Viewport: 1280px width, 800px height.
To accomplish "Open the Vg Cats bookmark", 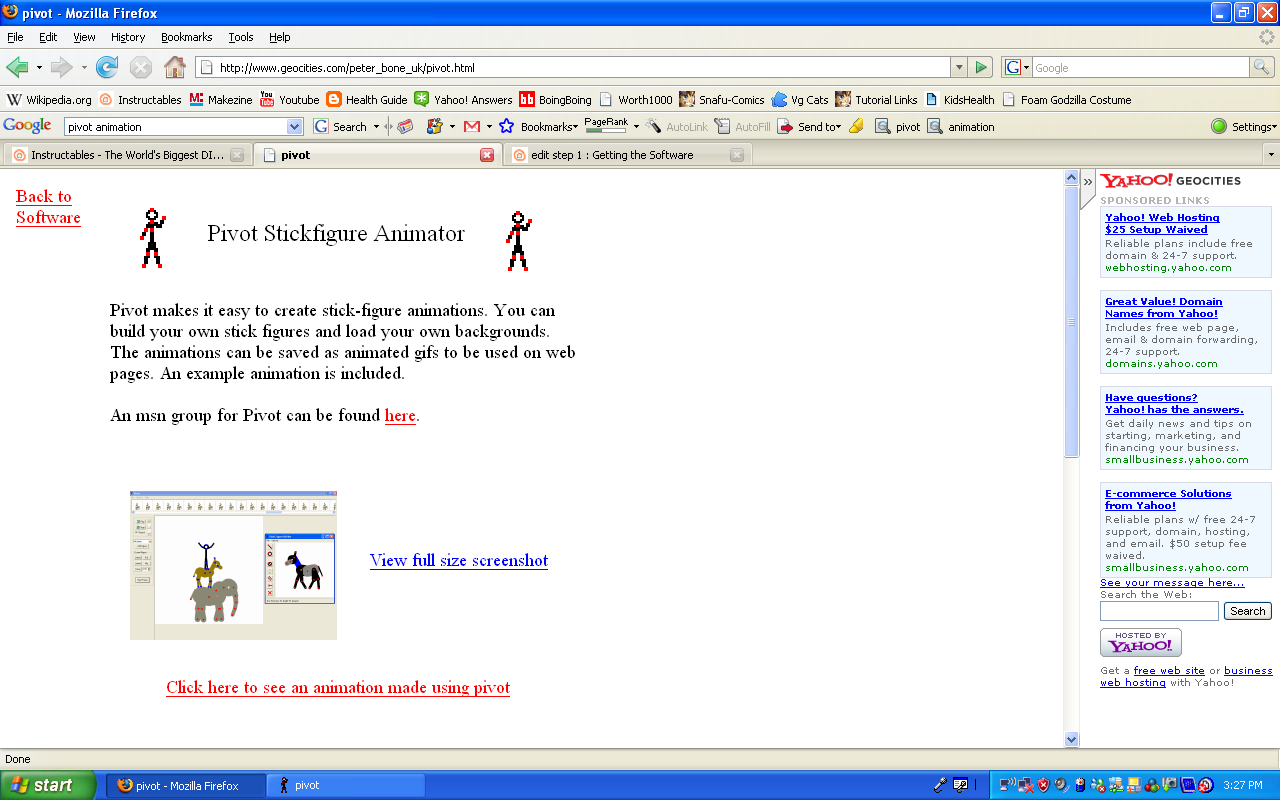I will click(x=800, y=100).
